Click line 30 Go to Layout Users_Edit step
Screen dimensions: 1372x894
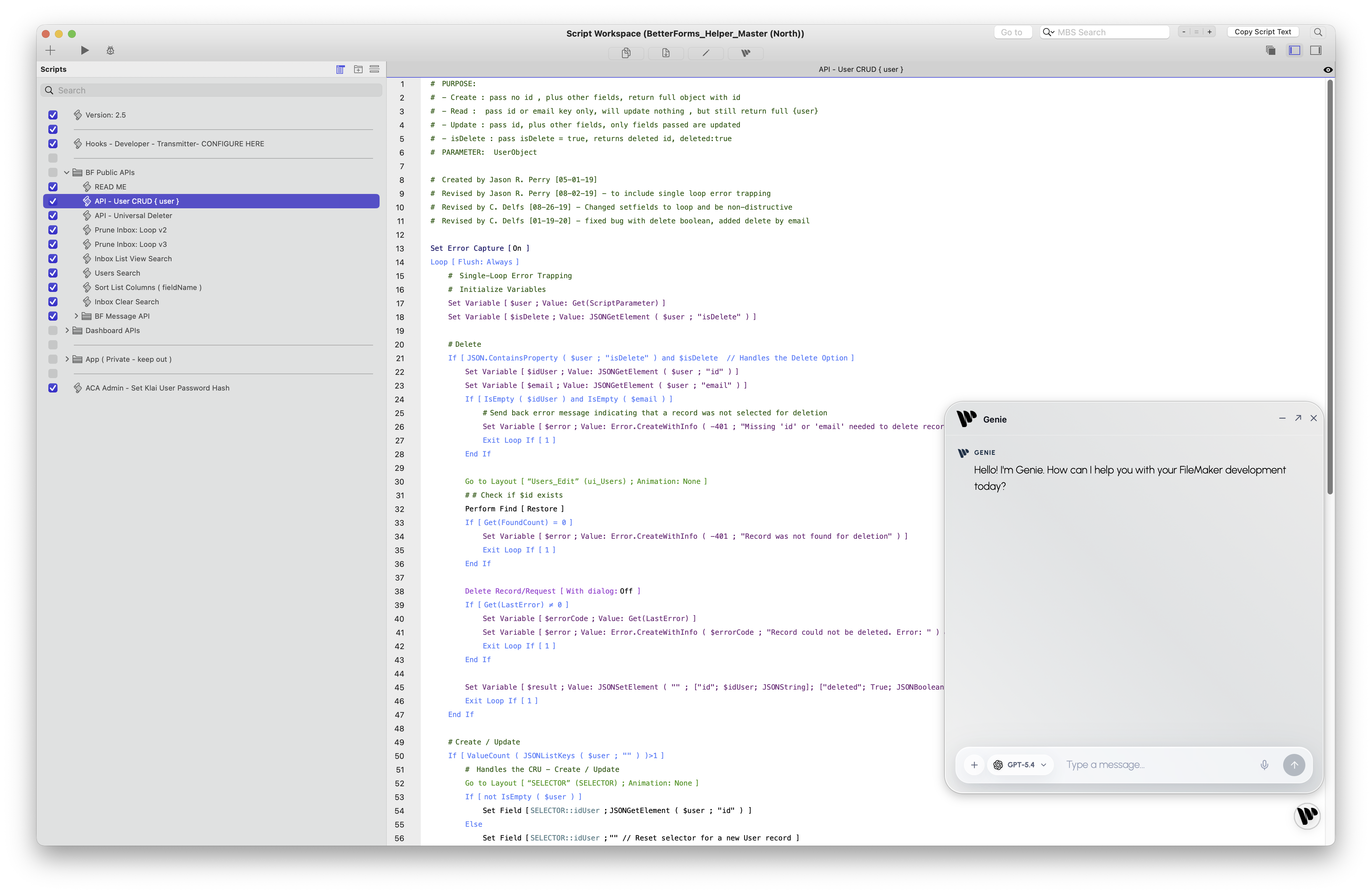[586, 482]
